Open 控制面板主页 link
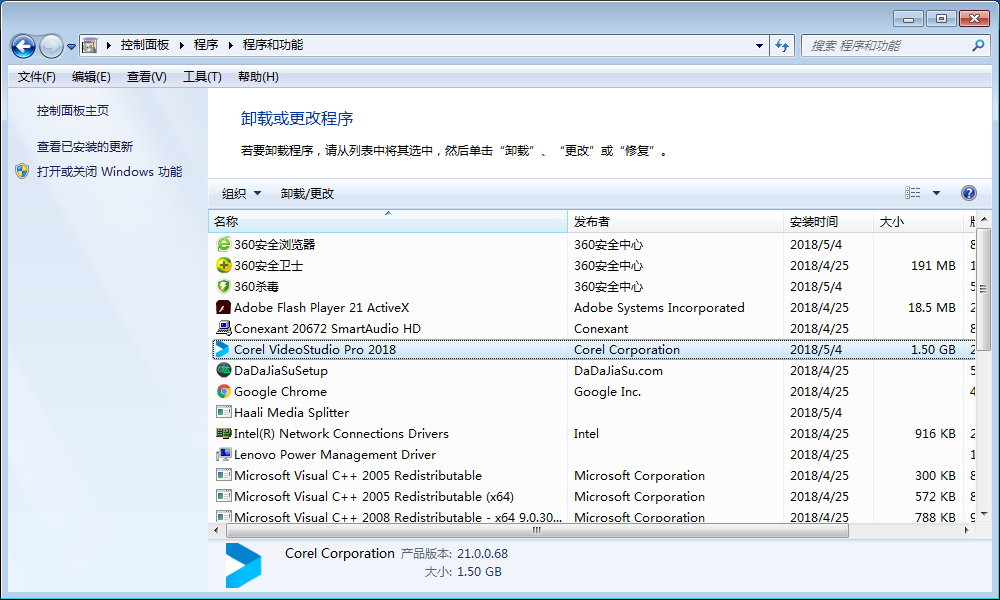 (73, 110)
